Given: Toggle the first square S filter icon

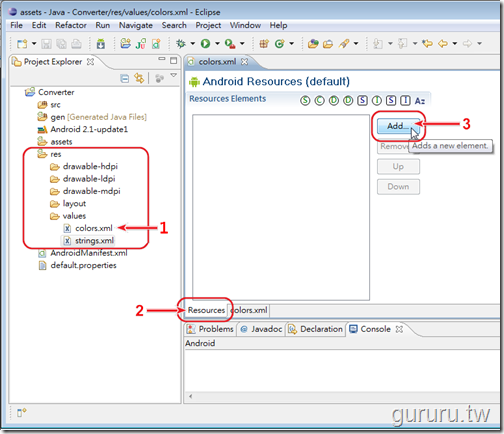Looking at the screenshot, I should [362, 100].
